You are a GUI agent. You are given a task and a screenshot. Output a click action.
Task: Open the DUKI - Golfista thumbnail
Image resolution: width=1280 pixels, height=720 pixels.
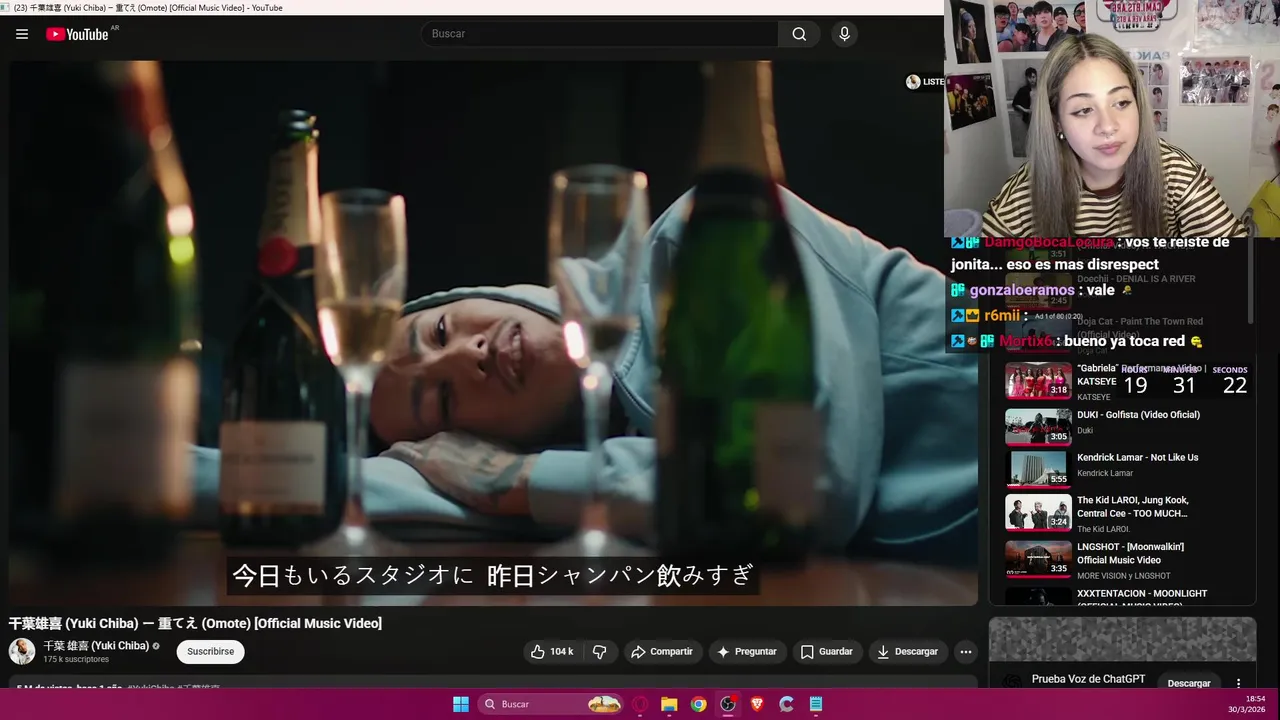click(1038, 427)
